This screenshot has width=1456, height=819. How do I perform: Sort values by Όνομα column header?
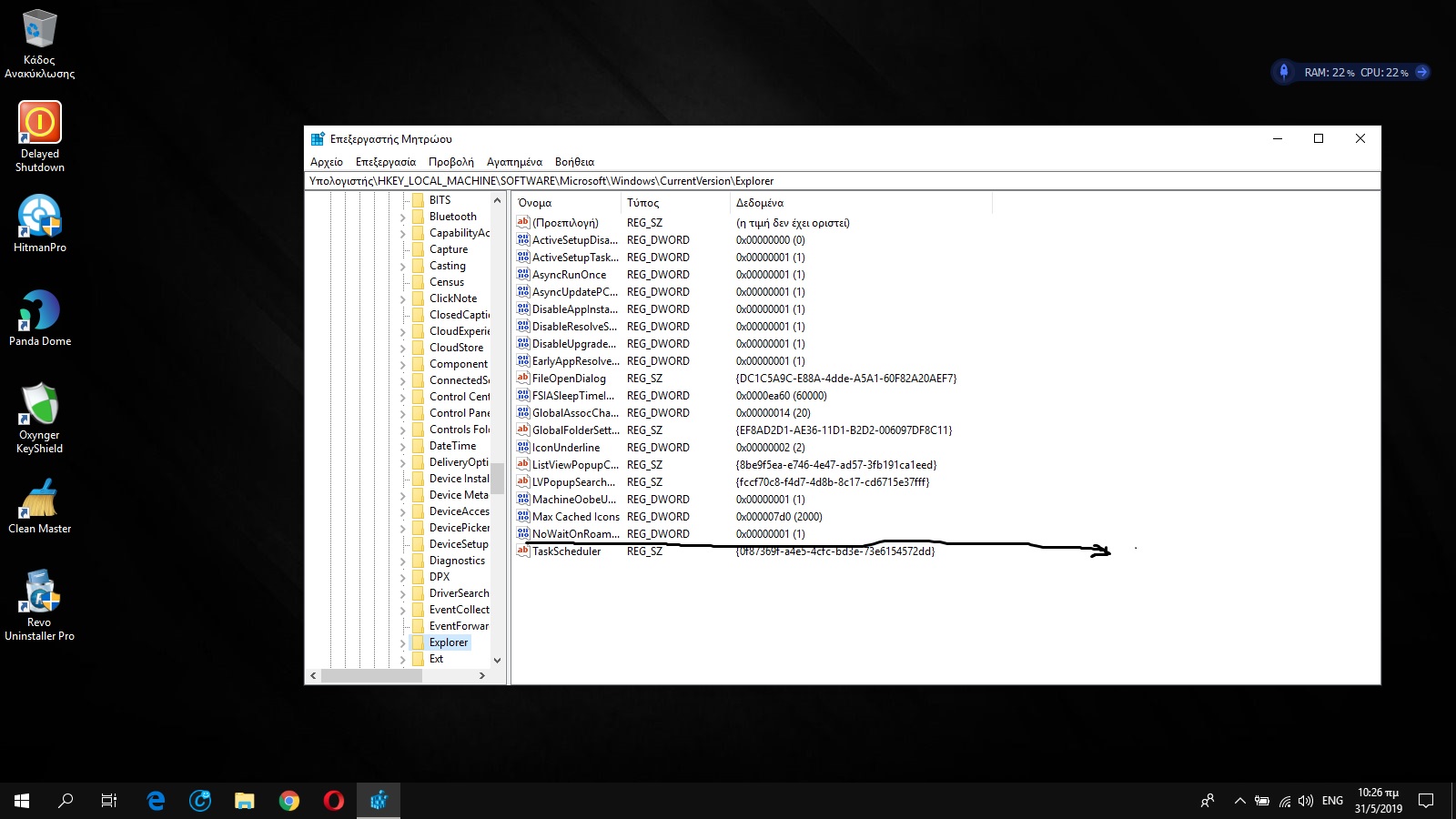pos(566,203)
